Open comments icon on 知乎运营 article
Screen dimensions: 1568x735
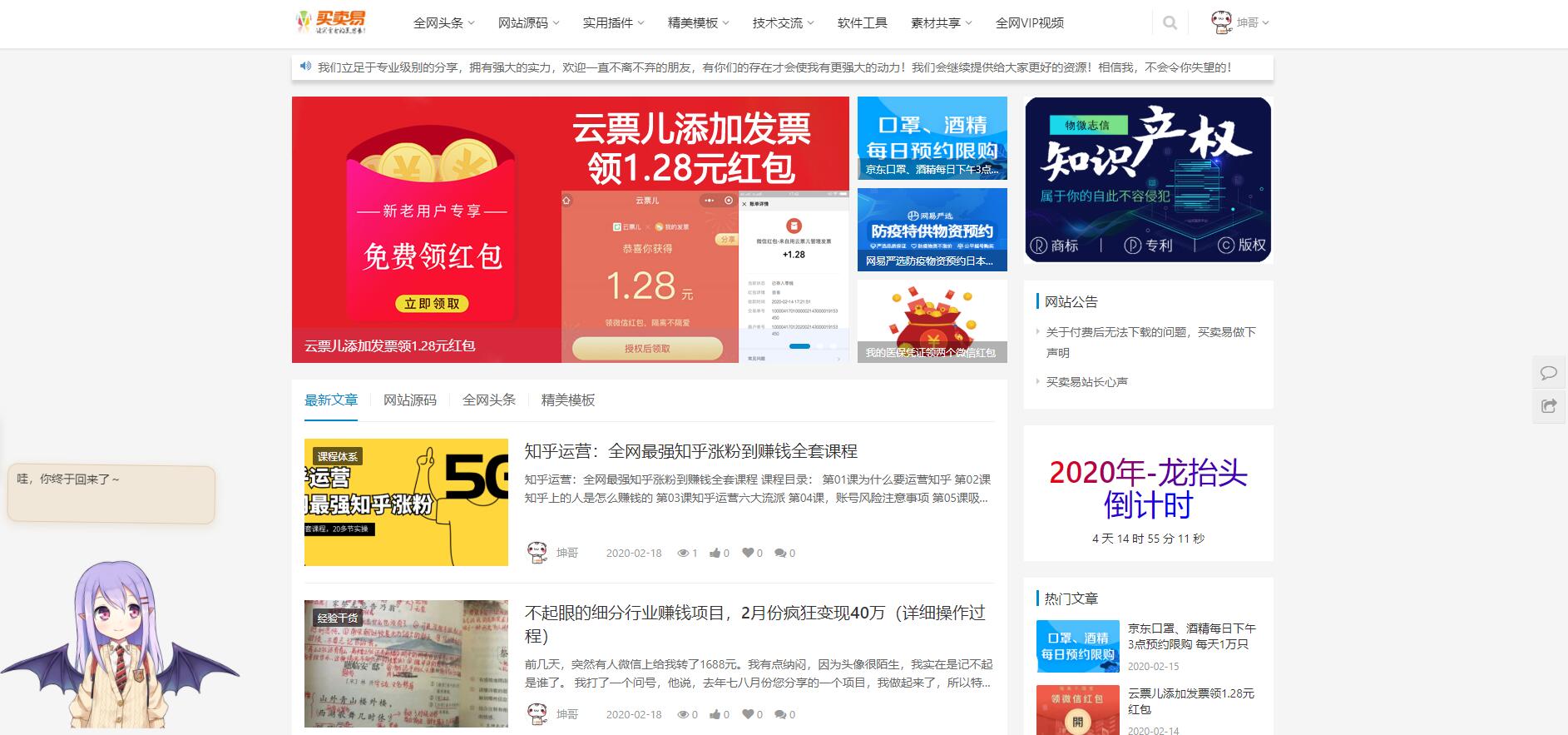[779, 553]
